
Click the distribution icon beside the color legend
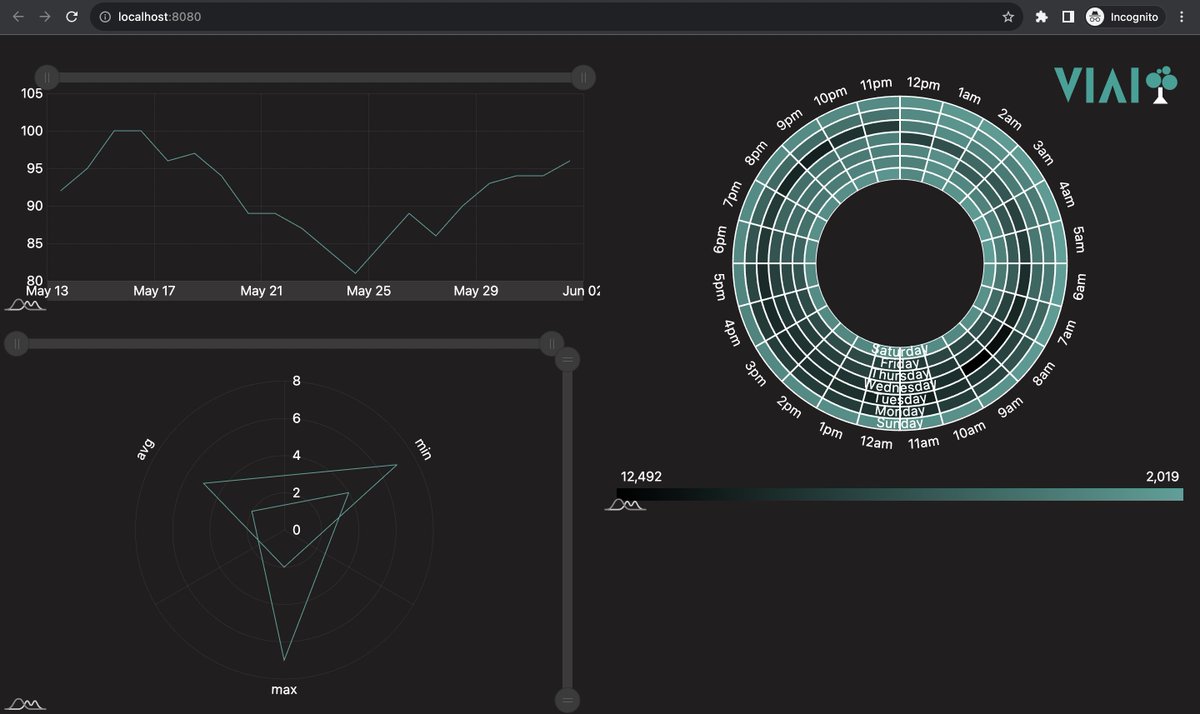coord(625,504)
